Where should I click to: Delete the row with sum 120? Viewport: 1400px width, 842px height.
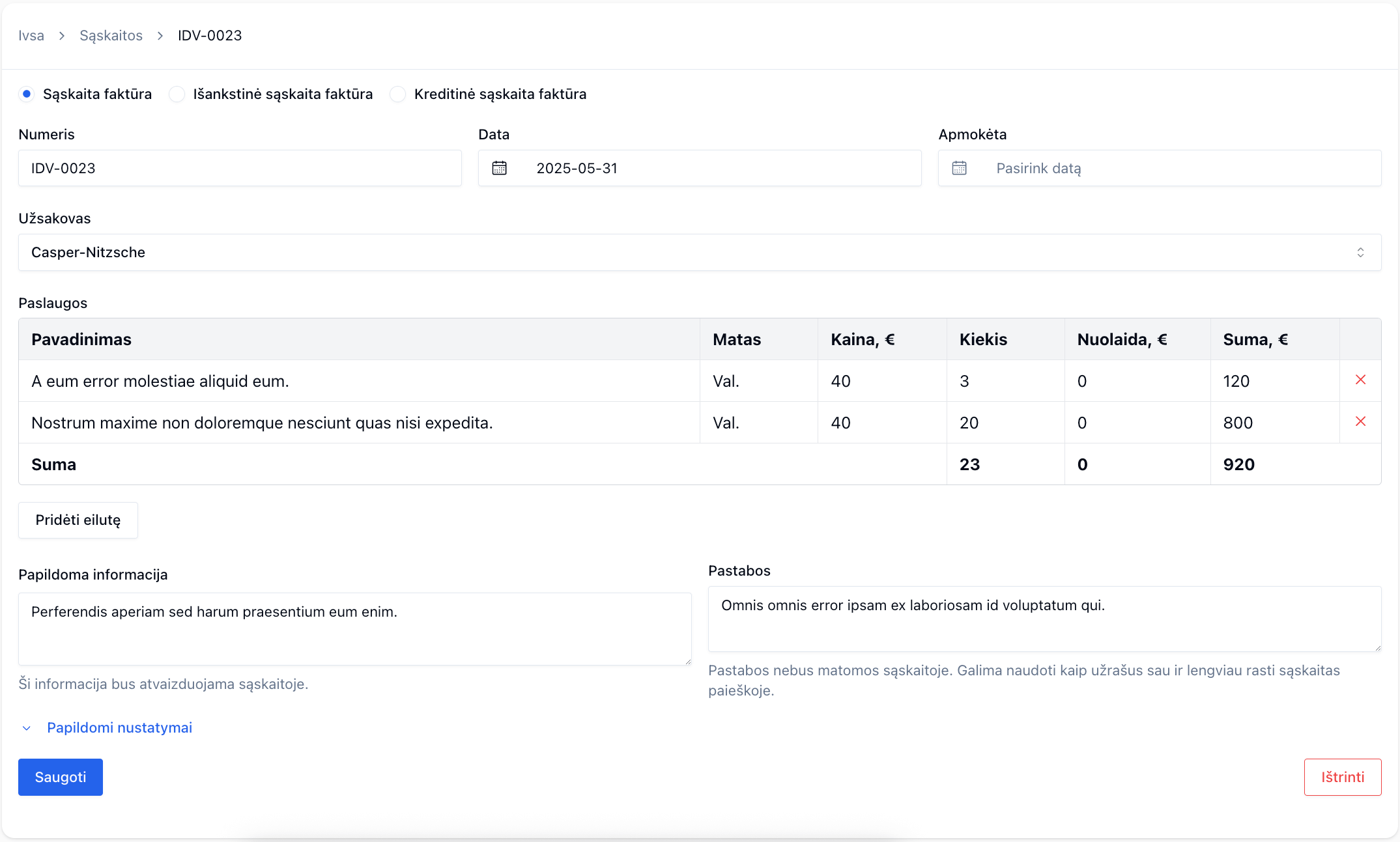[1360, 380]
